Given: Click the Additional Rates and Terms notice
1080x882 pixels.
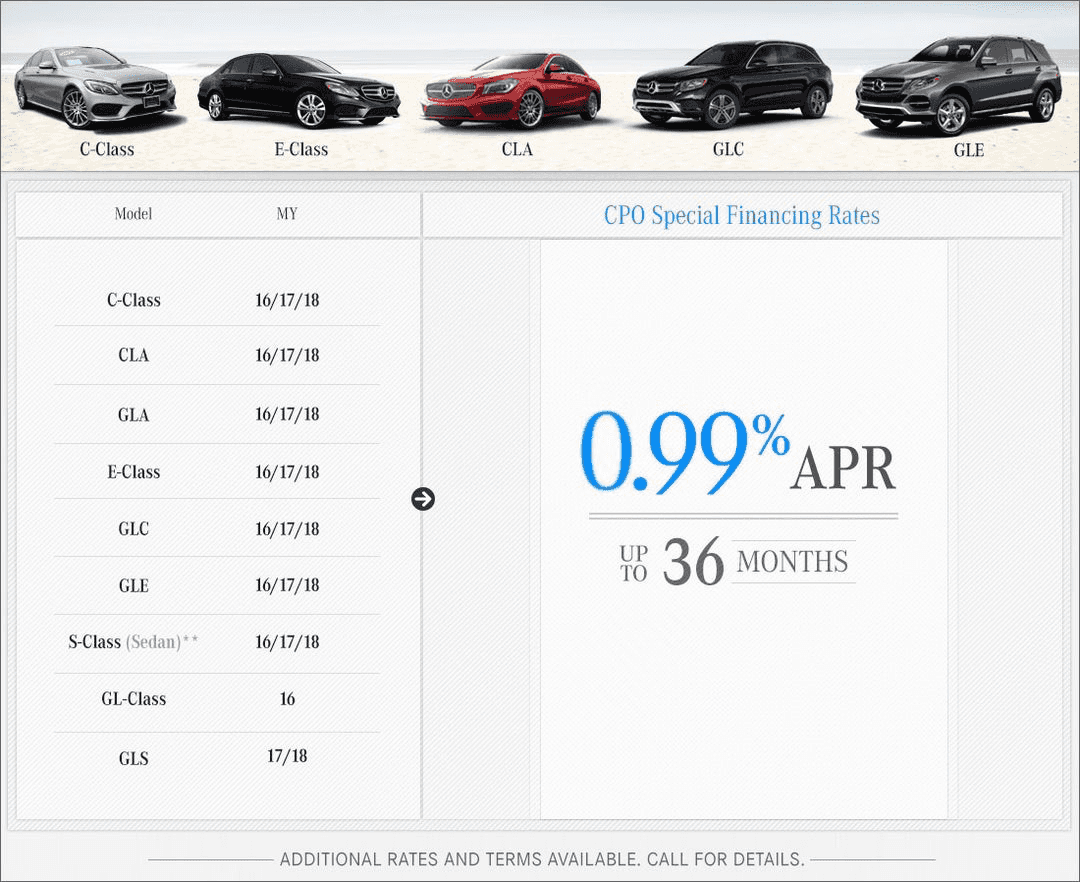Looking at the screenshot, I should coord(542,859).
